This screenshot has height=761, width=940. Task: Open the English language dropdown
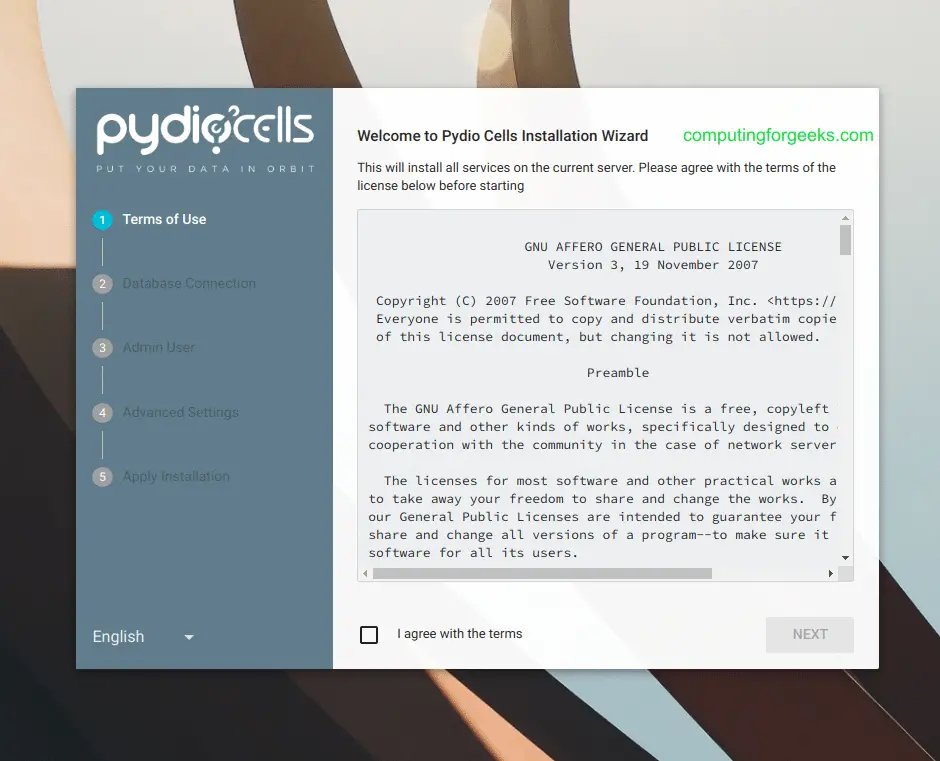coord(143,636)
